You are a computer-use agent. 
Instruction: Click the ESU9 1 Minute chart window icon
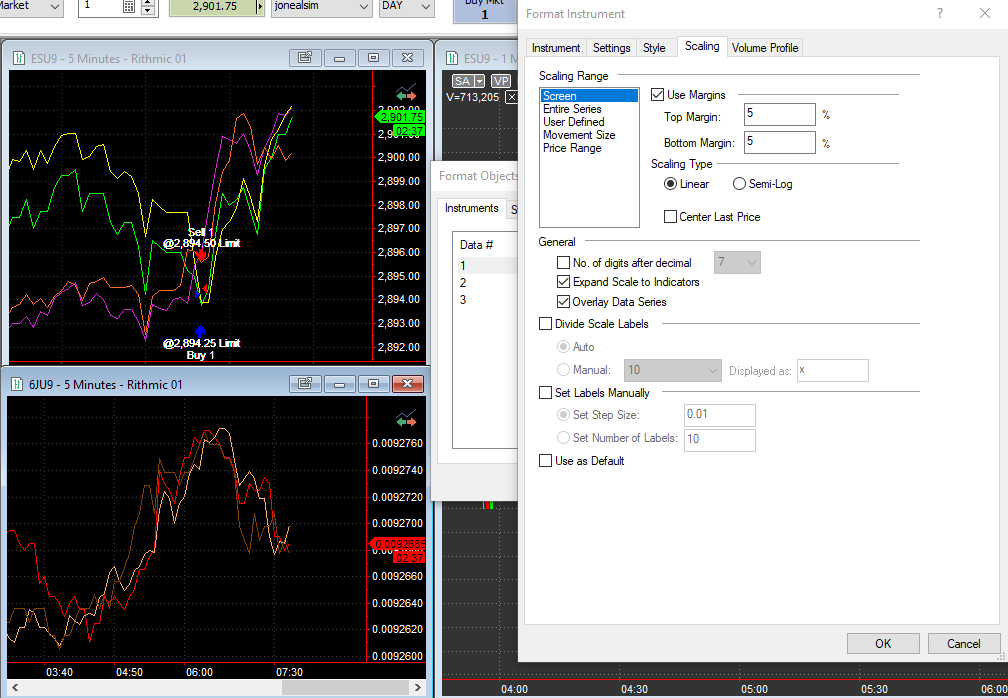[452, 58]
